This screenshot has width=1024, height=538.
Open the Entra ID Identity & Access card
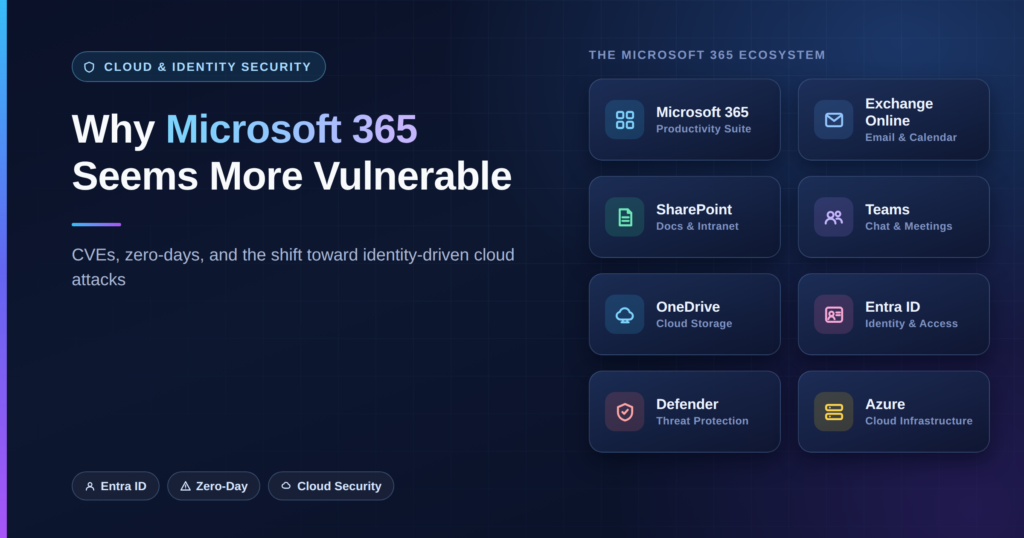[893, 314]
